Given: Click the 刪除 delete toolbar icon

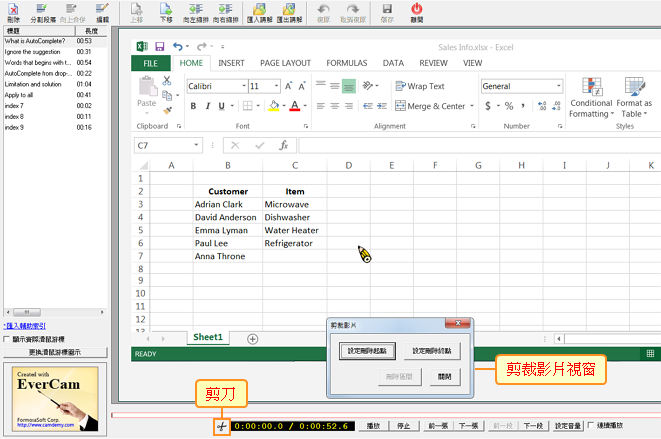Looking at the screenshot, I should click(x=13, y=10).
